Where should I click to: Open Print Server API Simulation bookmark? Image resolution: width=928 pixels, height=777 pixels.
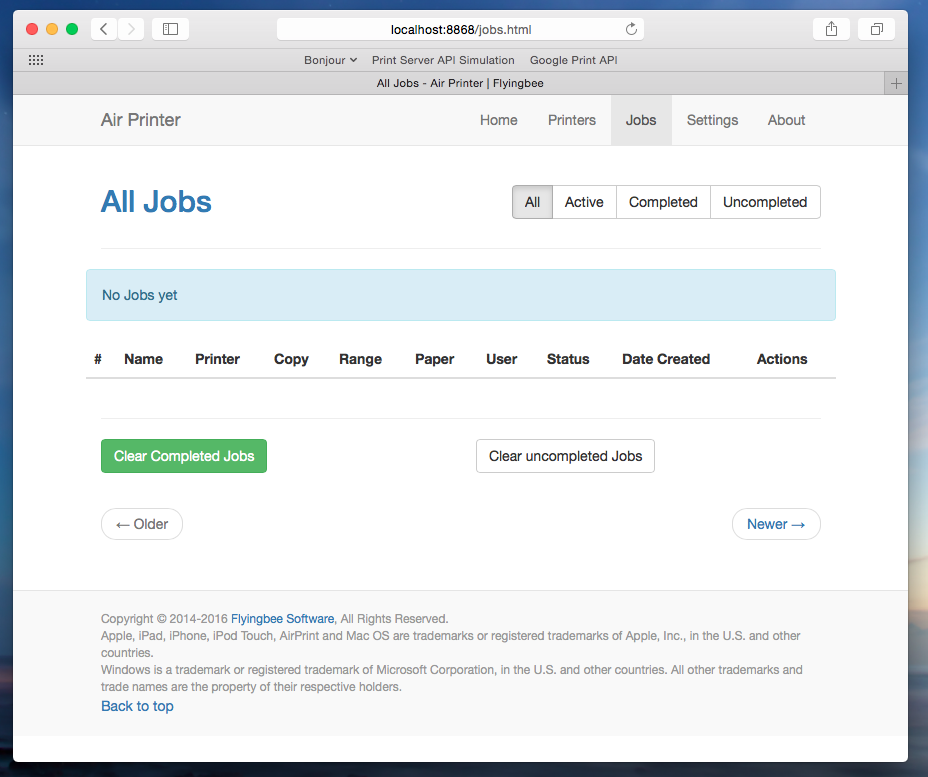coord(443,60)
